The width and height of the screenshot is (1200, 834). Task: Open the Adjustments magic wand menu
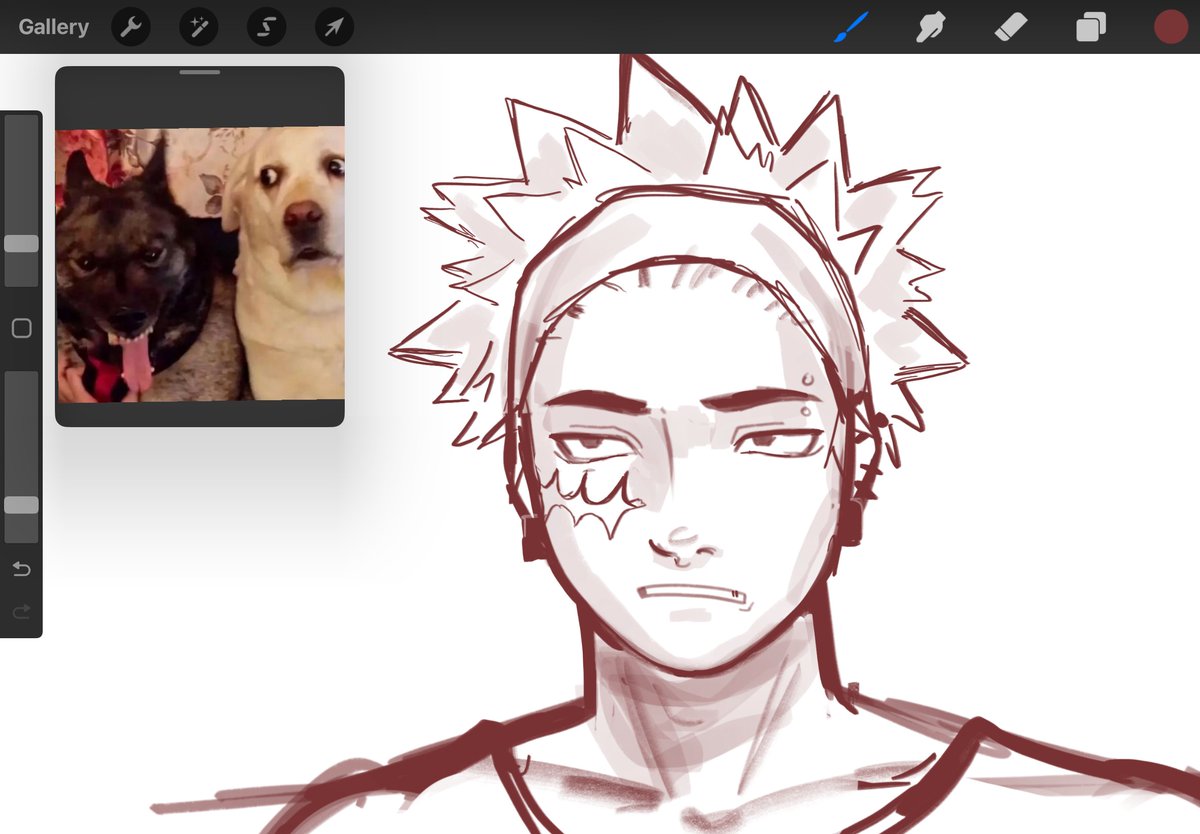coord(199,27)
